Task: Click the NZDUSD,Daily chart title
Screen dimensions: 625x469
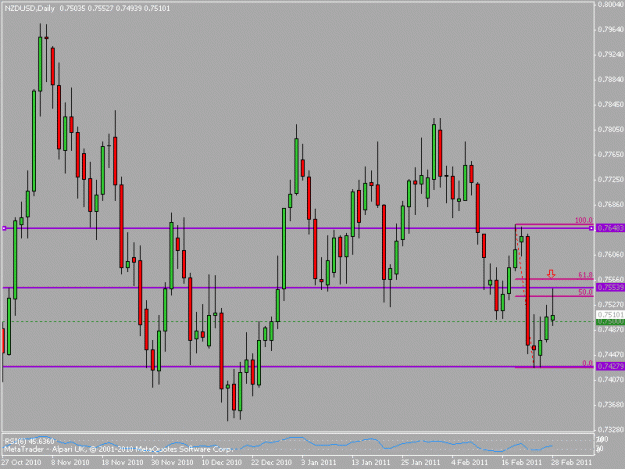Action: (29, 8)
